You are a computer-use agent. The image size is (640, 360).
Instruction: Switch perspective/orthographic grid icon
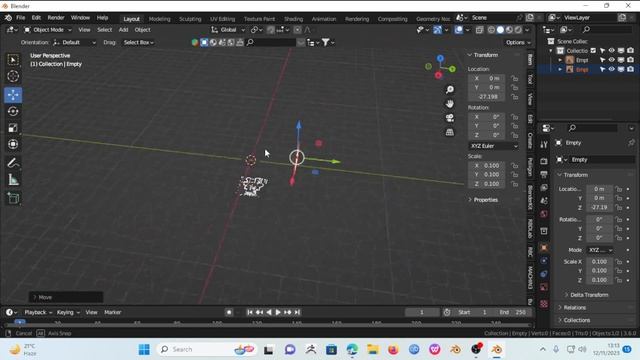[x=449, y=132]
